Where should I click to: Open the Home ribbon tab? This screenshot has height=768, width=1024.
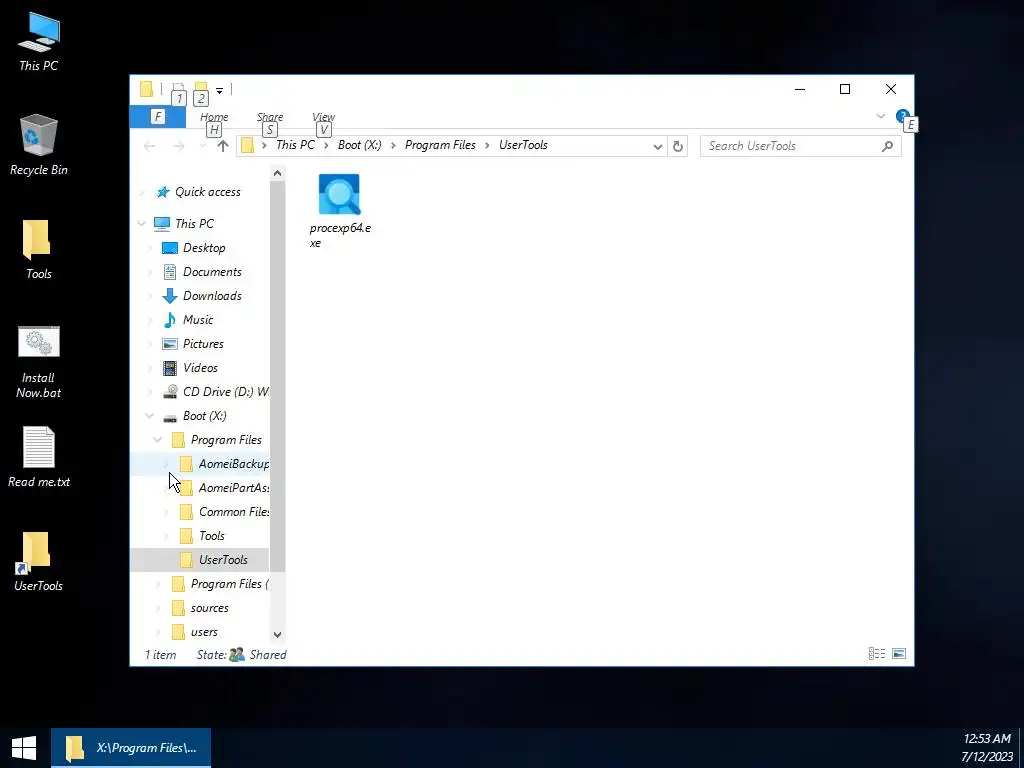point(214,117)
